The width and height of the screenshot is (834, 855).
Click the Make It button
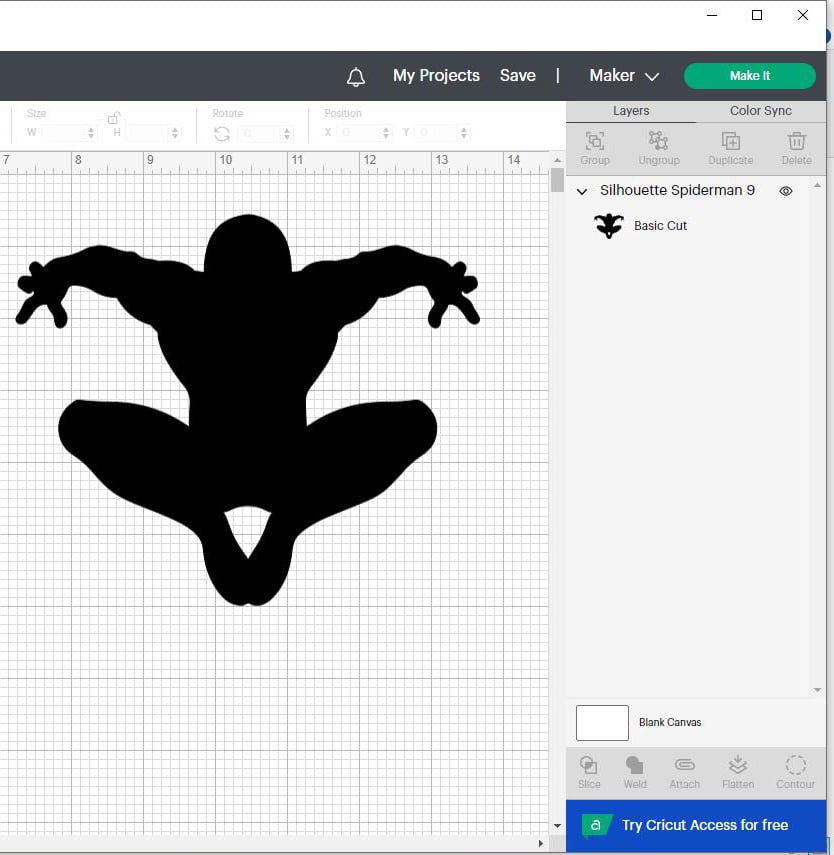pyautogui.click(x=749, y=76)
